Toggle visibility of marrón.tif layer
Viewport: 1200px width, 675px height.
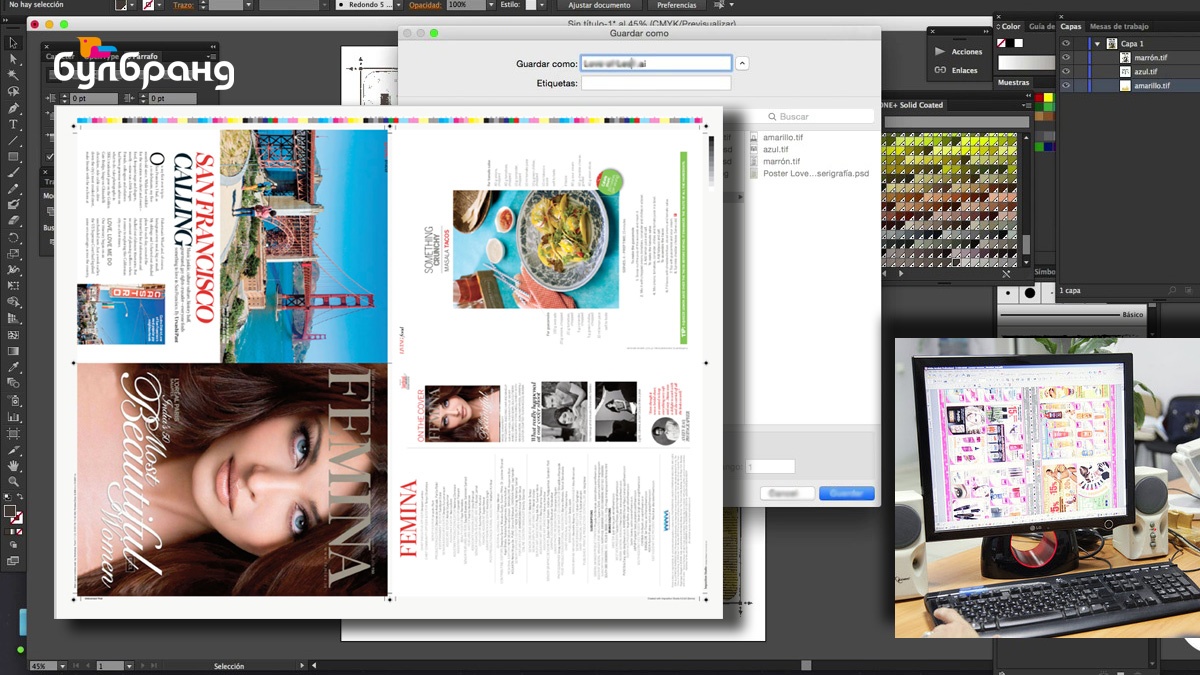coord(1066,58)
